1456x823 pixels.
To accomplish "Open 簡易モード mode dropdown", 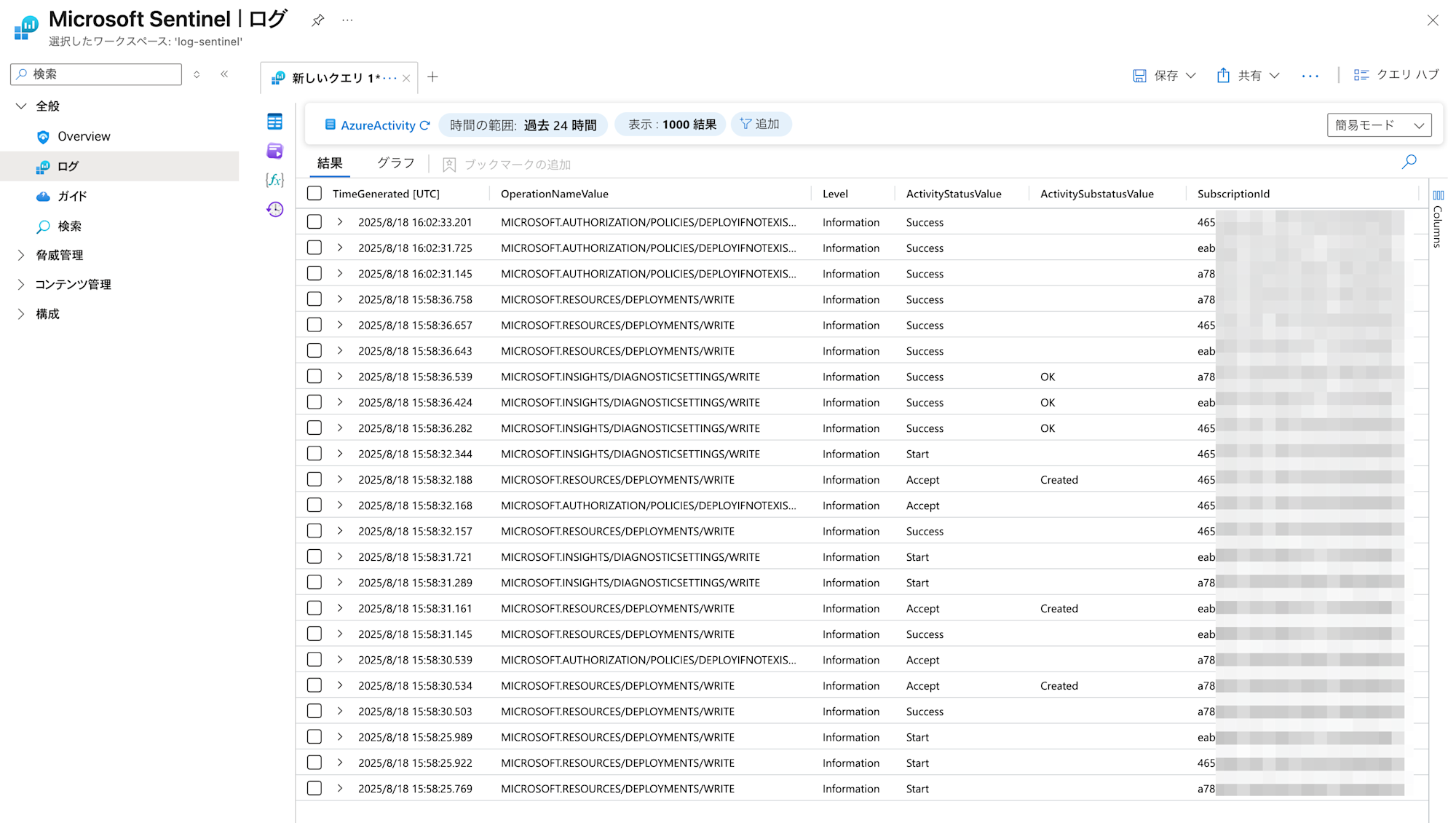I will pos(1379,125).
